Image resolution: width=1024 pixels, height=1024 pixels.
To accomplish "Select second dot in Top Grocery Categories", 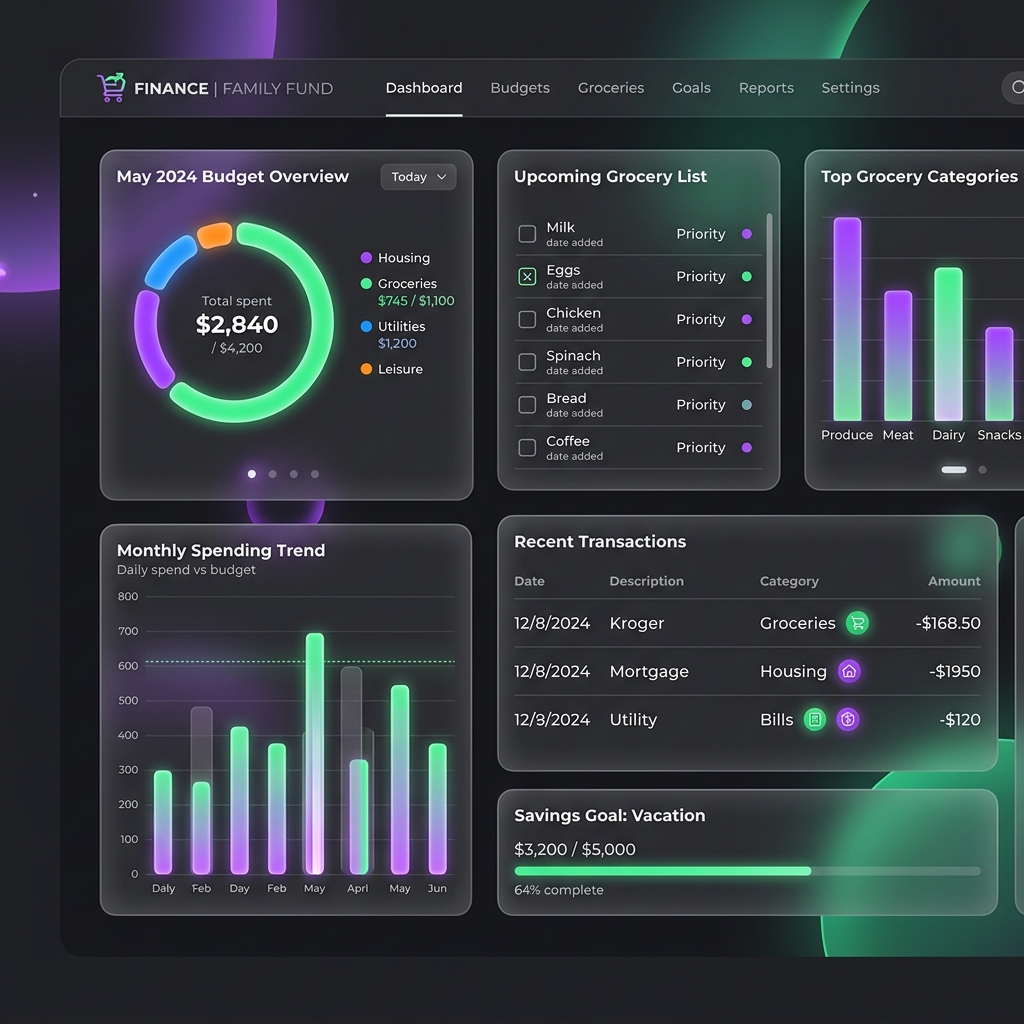I will point(982,470).
